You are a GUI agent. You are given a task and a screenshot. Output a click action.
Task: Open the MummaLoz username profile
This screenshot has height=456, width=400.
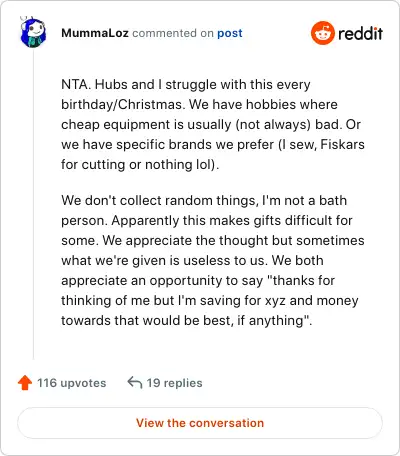[x=95, y=33]
